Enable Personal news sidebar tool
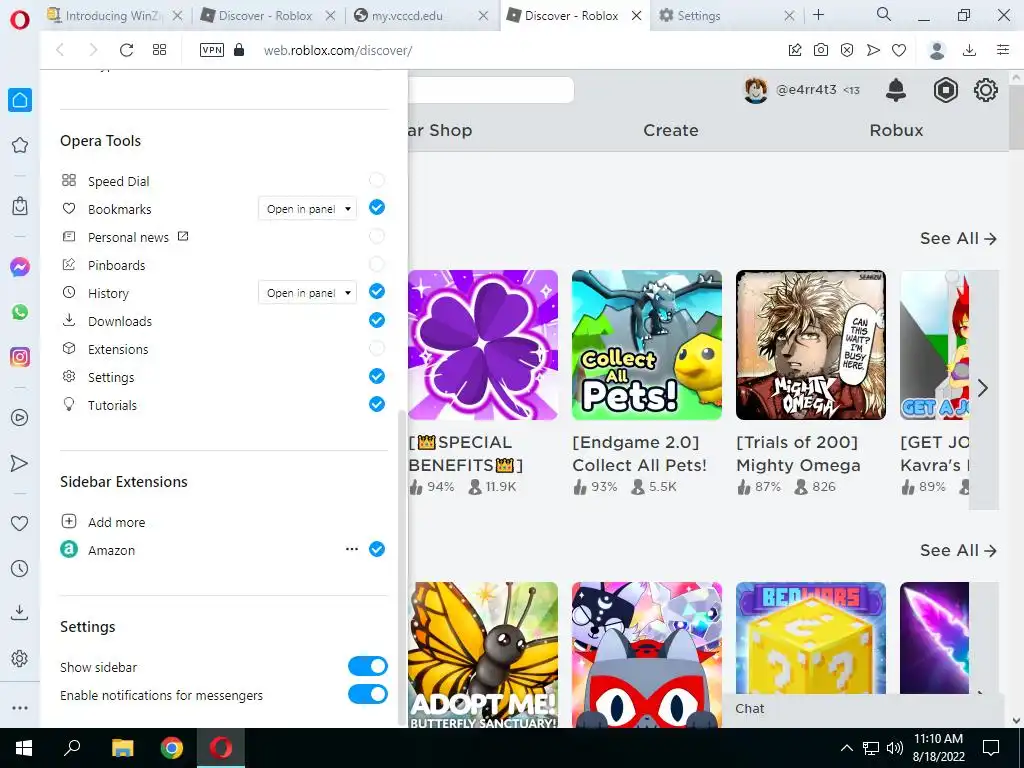The image size is (1024, 768). [x=377, y=236]
